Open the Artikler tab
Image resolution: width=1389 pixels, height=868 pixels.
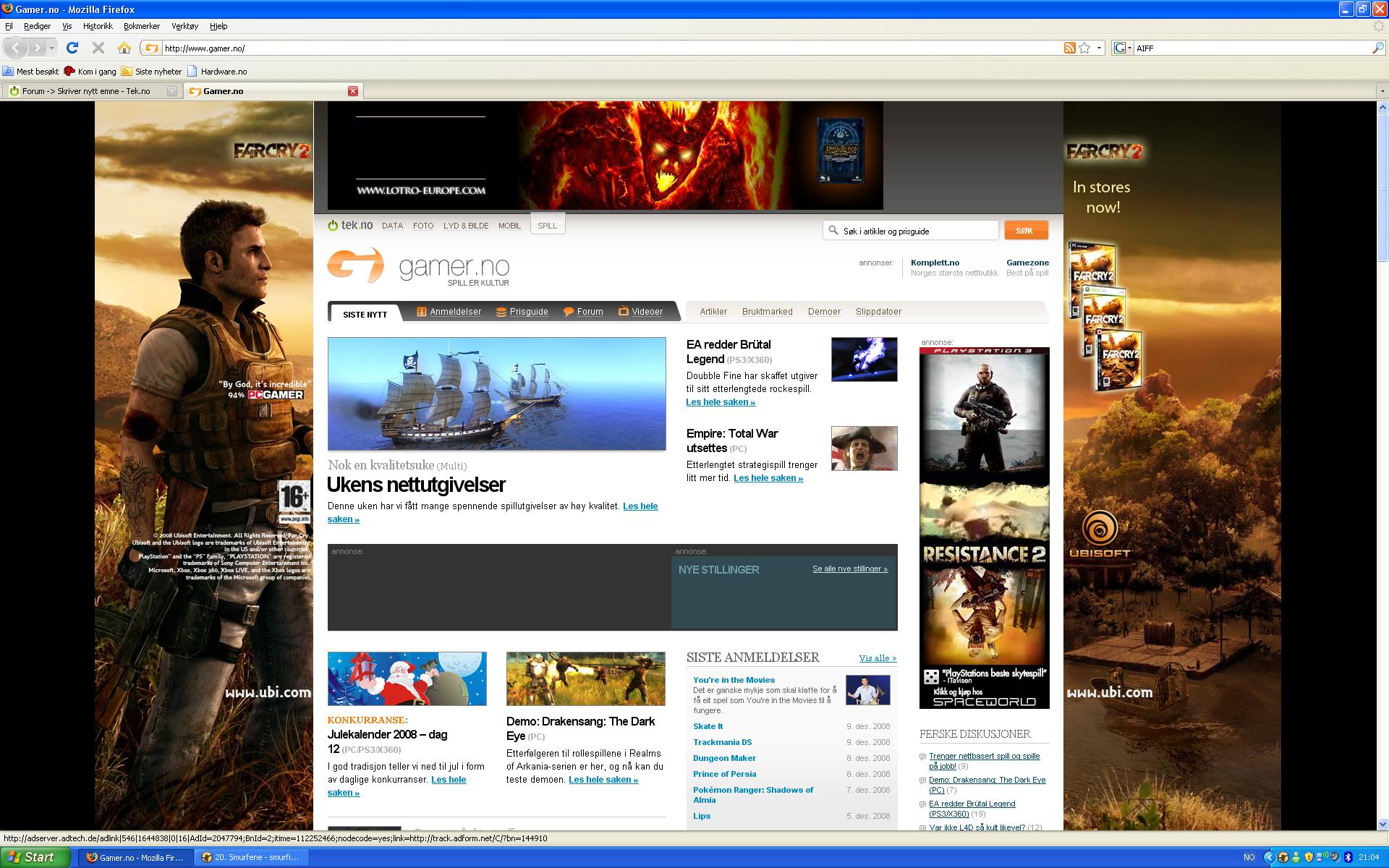(713, 312)
